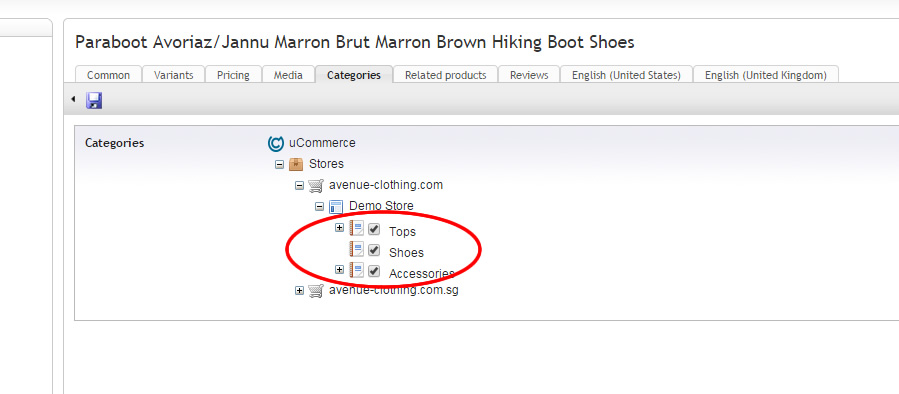The image size is (899, 394).
Task: Click the avenue-clothing.com shopping cart icon
Action: (x=316, y=185)
